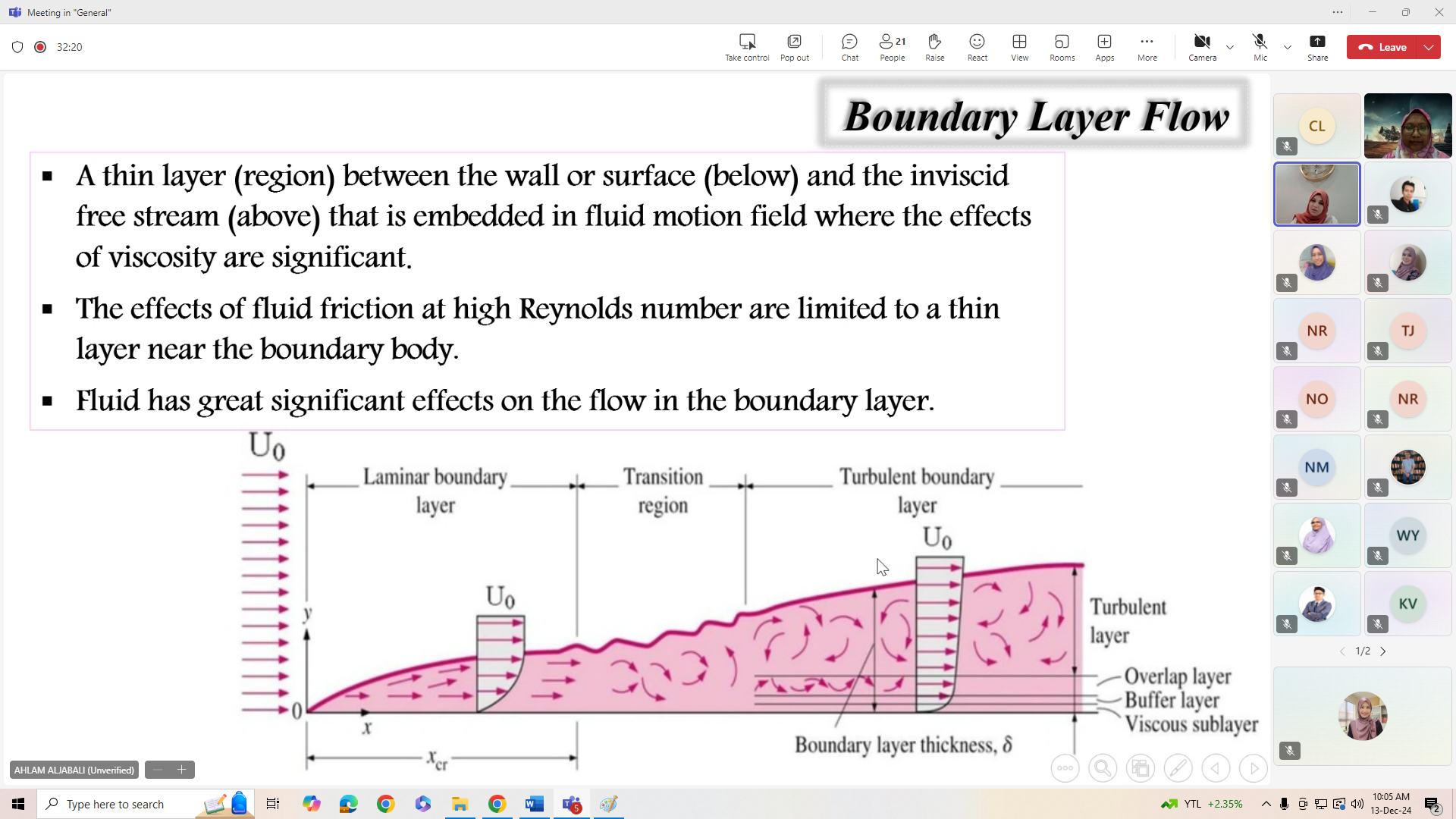Open File Explorer from taskbar

click(x=460, y=804)
